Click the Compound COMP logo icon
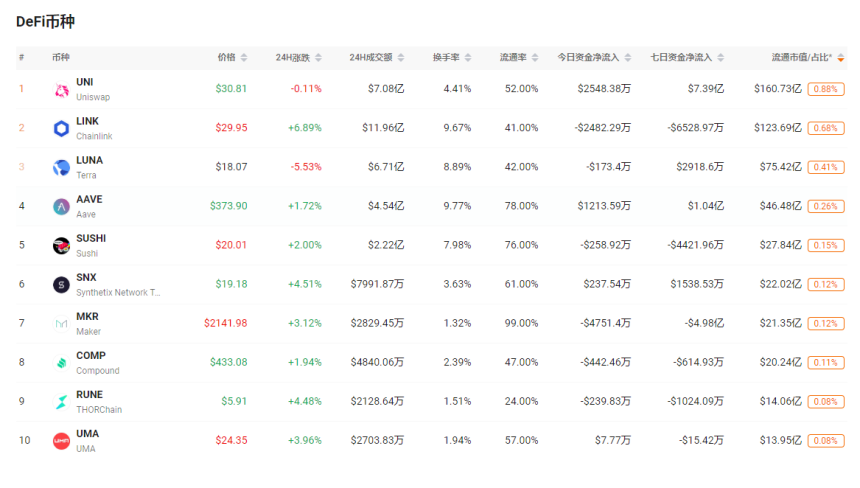Image resolution: width=860 pixels, height=488 pixels. coord(61,363)
